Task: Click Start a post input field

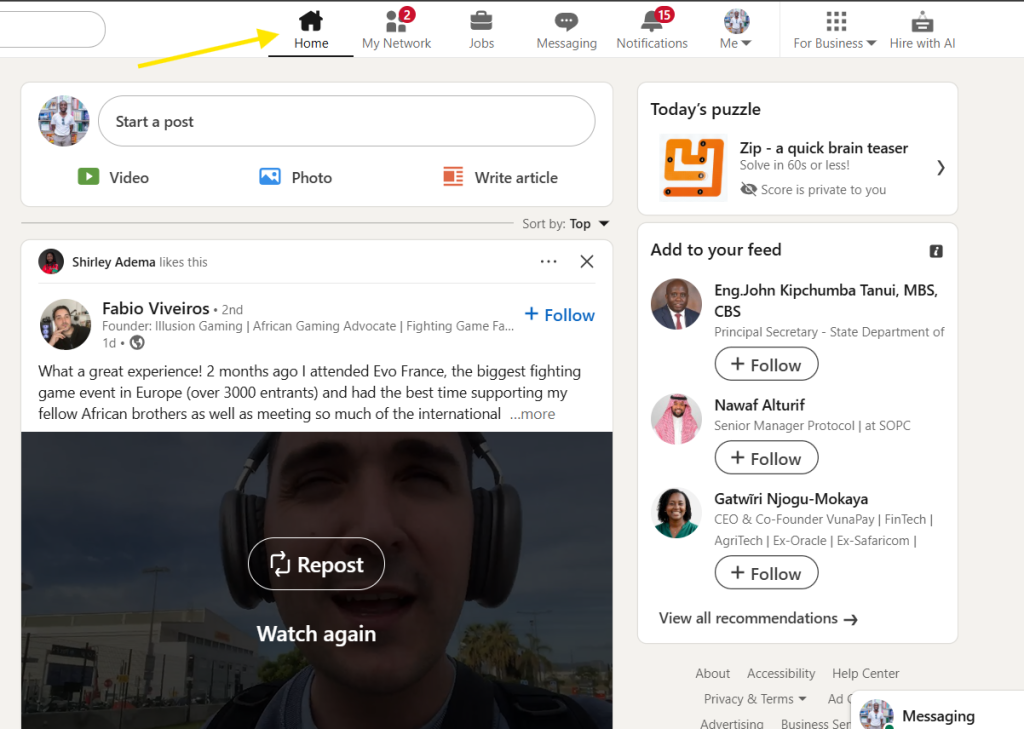Action: click(346, 122)
